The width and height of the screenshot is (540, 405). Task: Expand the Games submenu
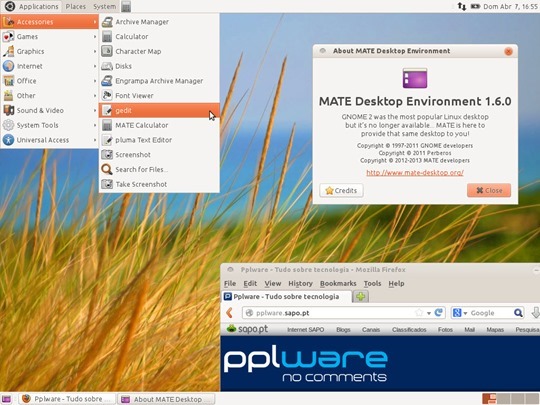tap(50, 37)
